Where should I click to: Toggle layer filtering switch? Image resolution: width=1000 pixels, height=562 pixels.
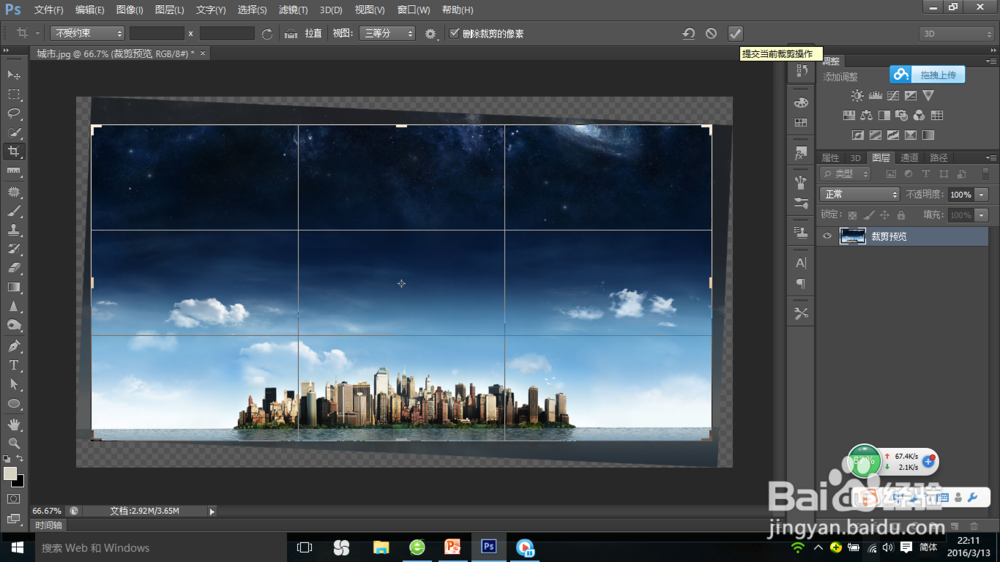(985, 174)
